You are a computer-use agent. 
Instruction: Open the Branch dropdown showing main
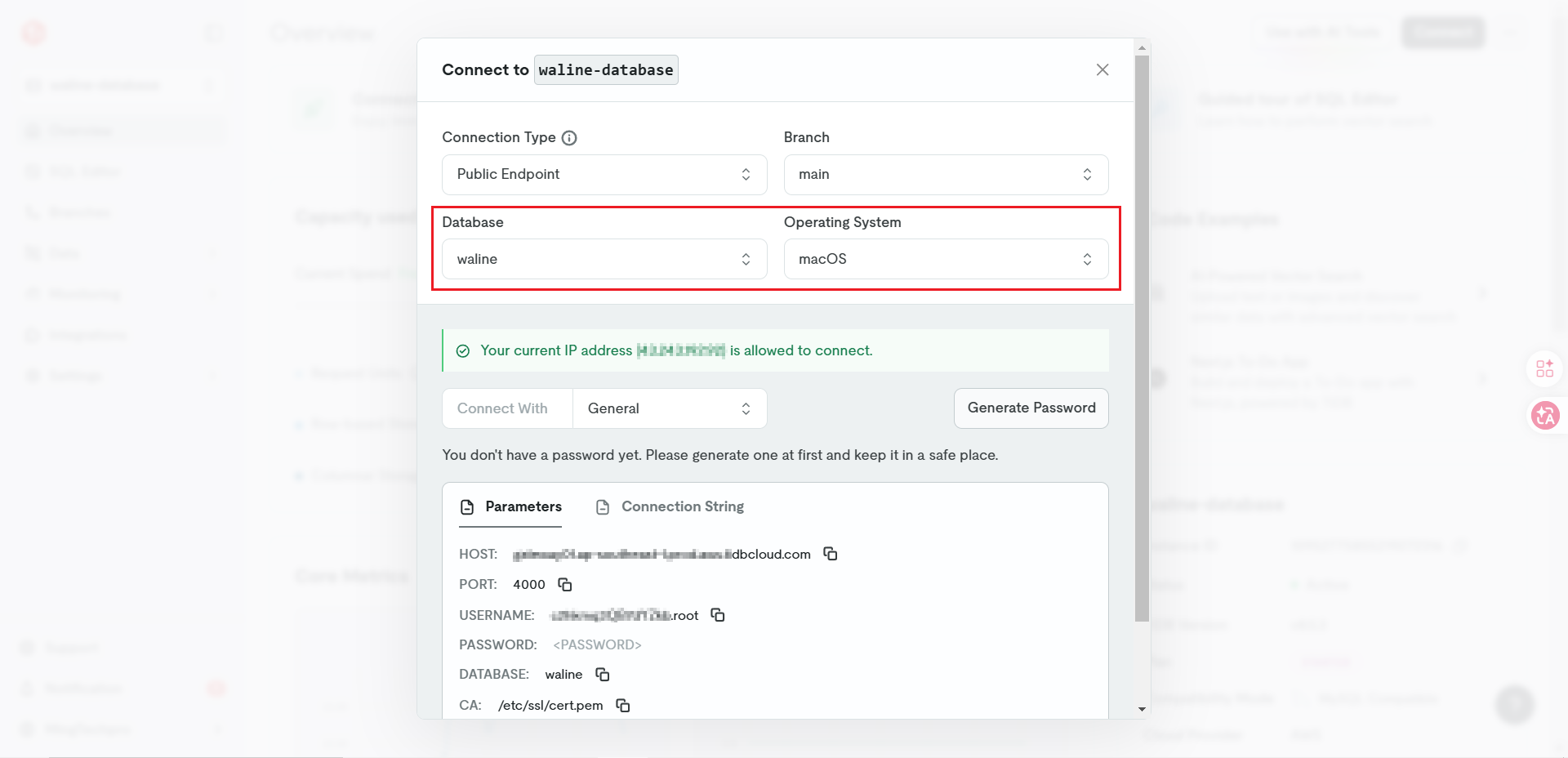point(946,175)
